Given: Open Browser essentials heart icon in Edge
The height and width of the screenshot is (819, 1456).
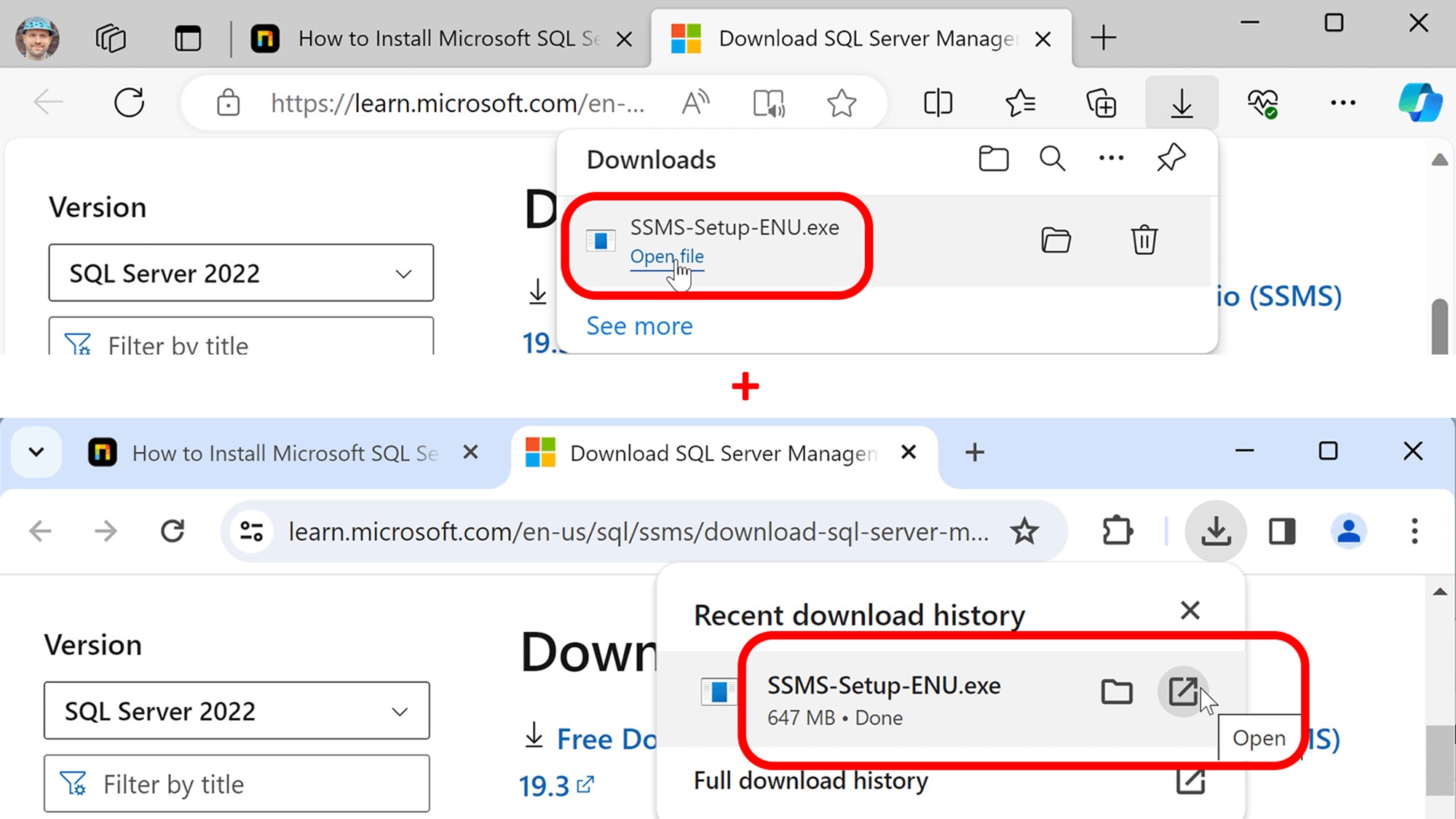Looking at the screenshot, I should click(1262, 103).
